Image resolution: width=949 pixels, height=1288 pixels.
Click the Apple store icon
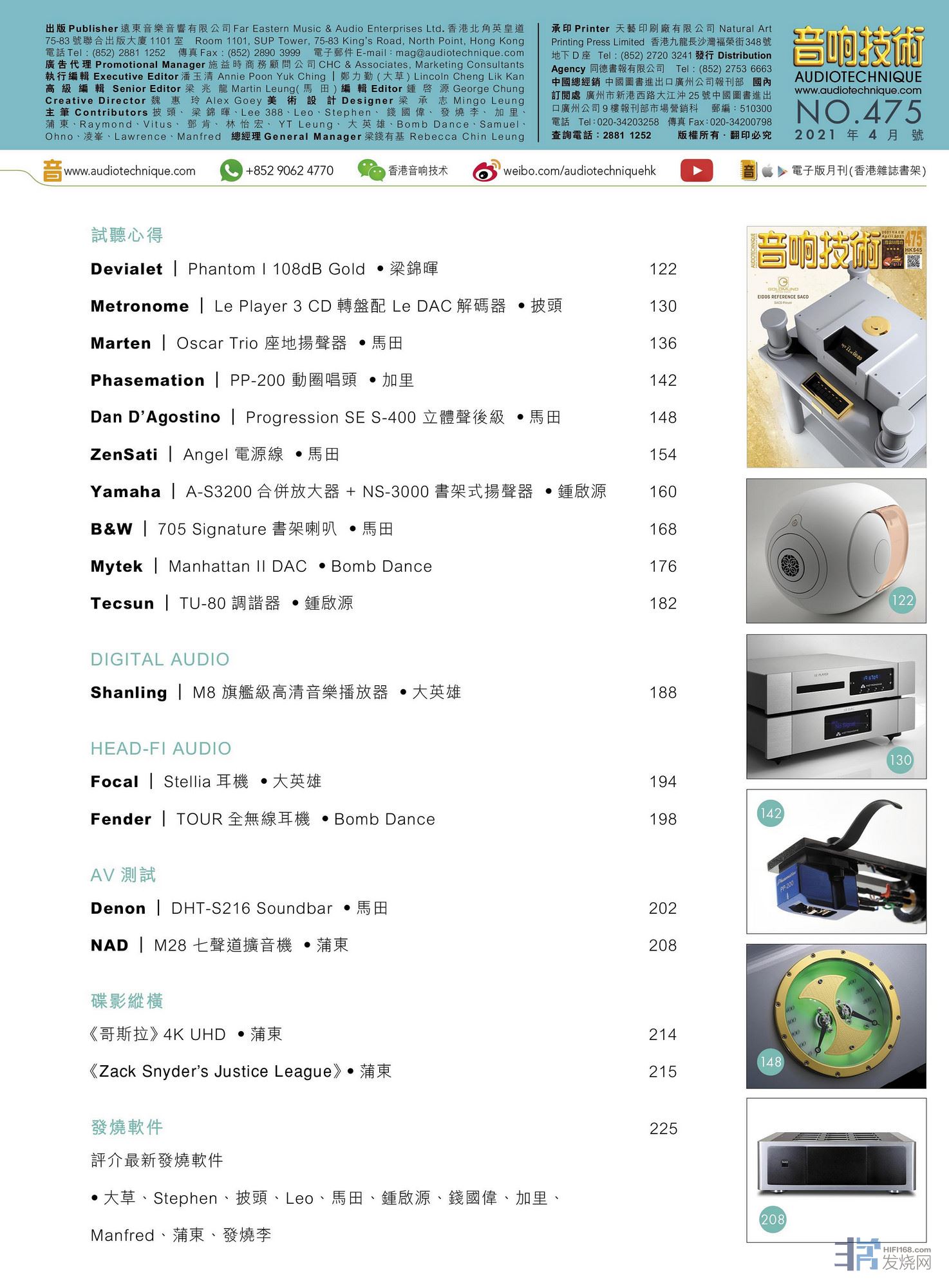pos(767,171)
